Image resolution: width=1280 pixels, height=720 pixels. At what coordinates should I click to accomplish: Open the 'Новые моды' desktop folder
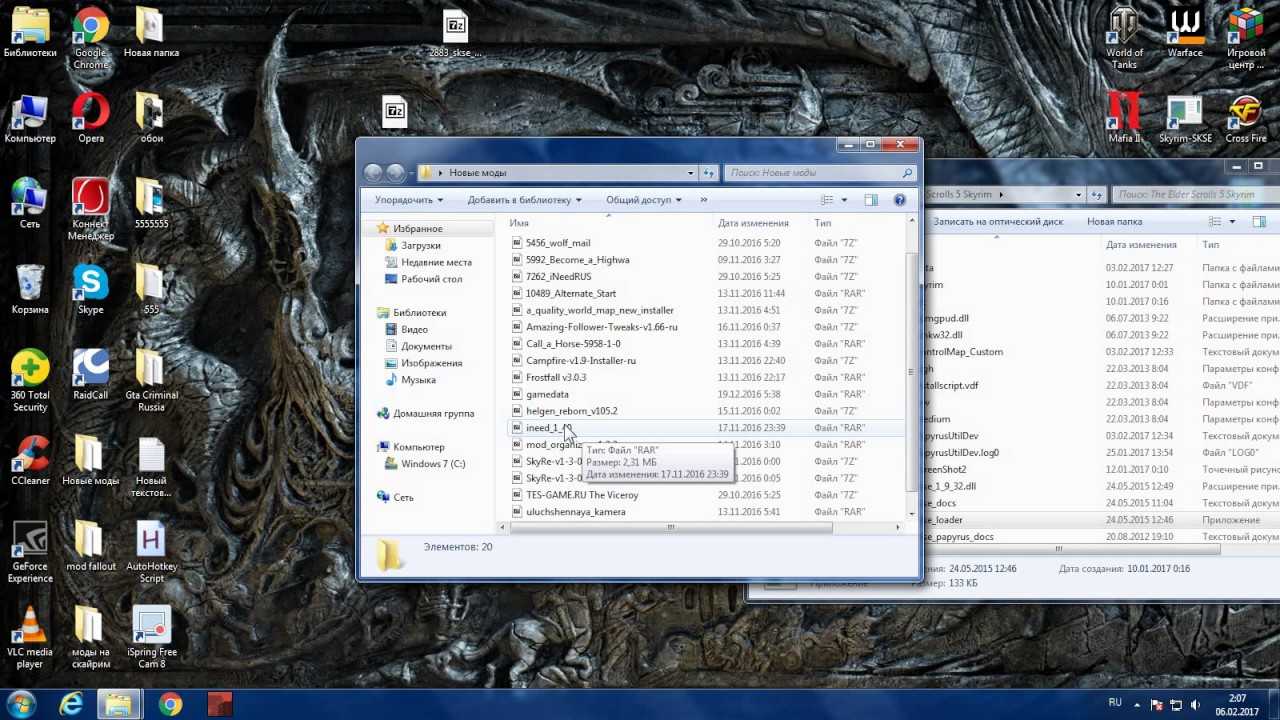91,461
